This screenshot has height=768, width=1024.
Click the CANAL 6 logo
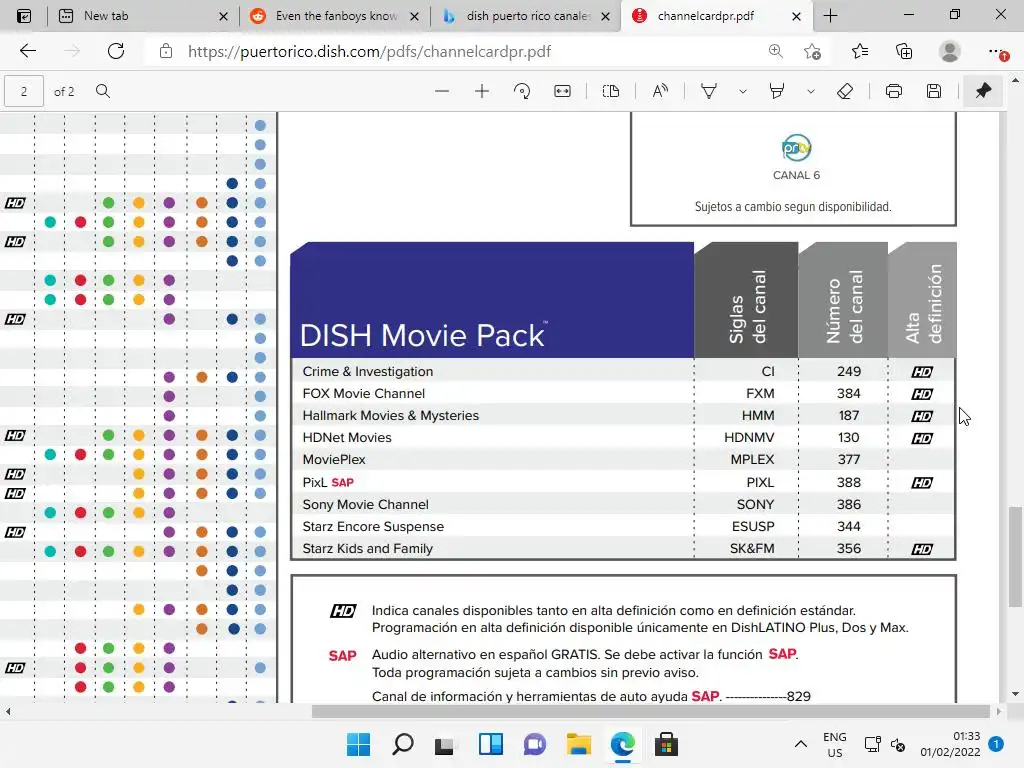pos(796,148)
